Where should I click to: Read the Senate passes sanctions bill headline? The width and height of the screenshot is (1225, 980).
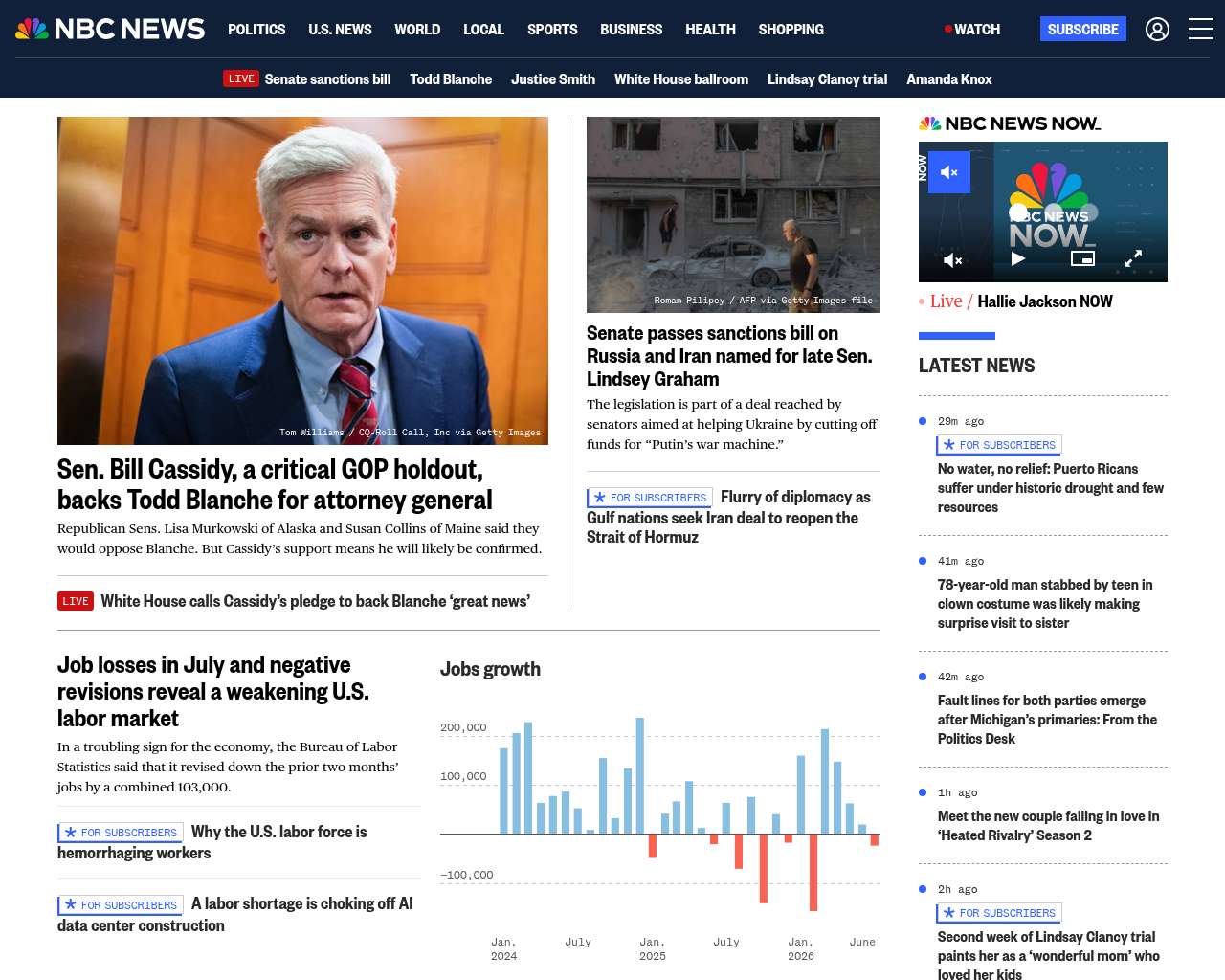click(x=729, y=356)
